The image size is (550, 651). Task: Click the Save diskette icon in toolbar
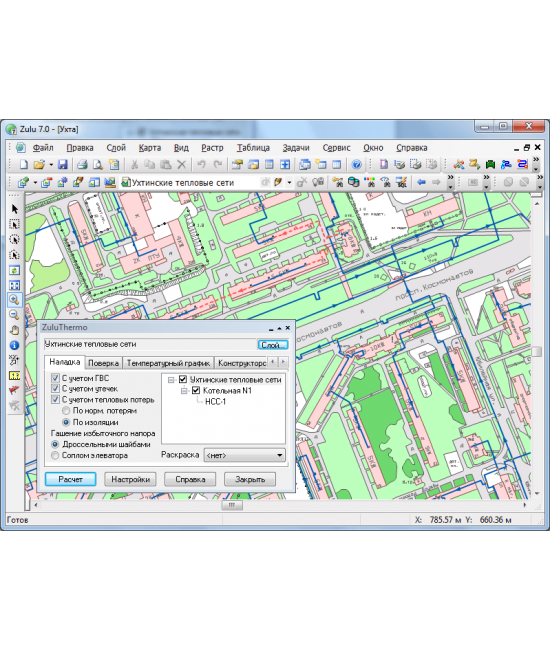(62, 165)
